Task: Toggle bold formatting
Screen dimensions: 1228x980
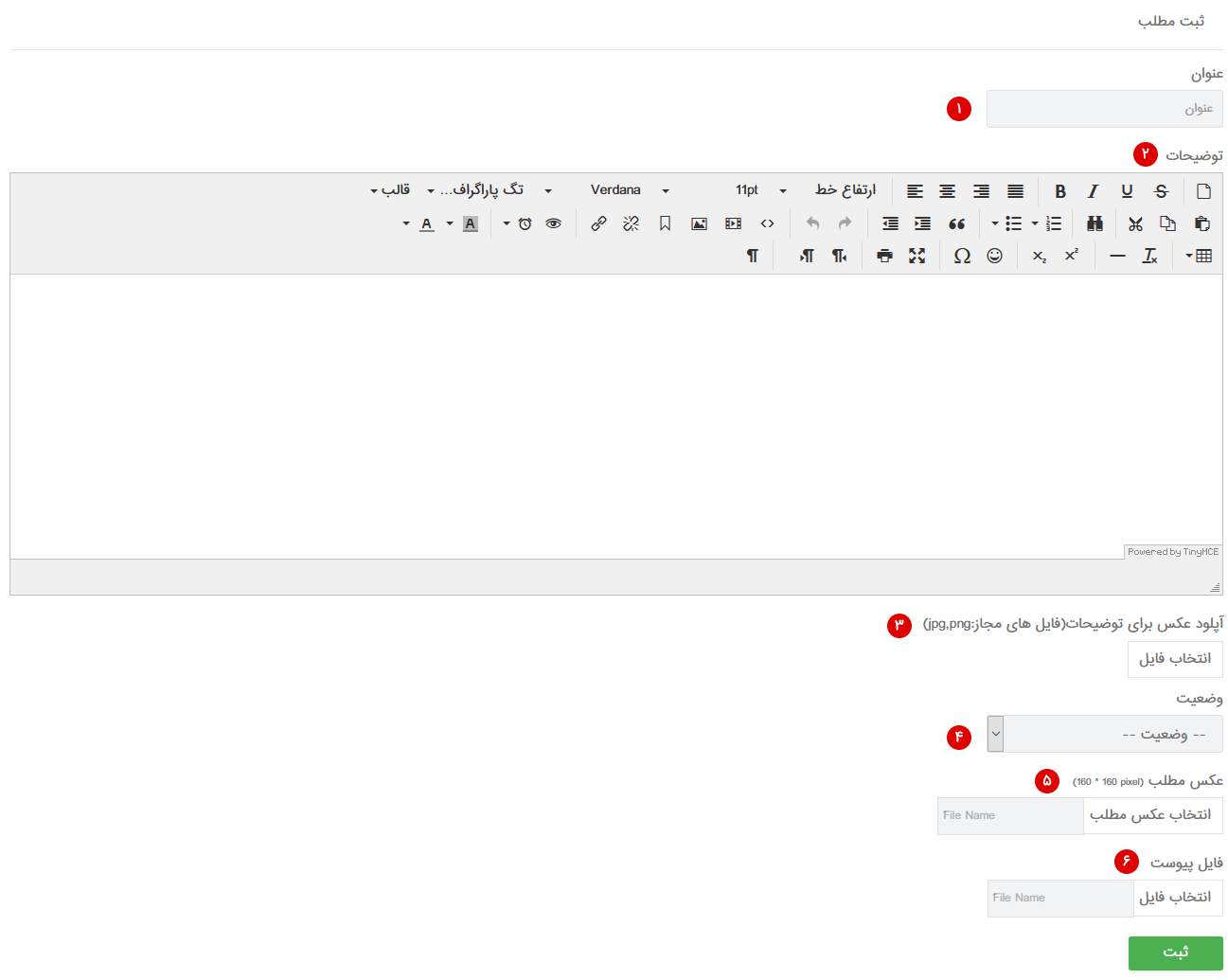Action: click(1060, 191)
